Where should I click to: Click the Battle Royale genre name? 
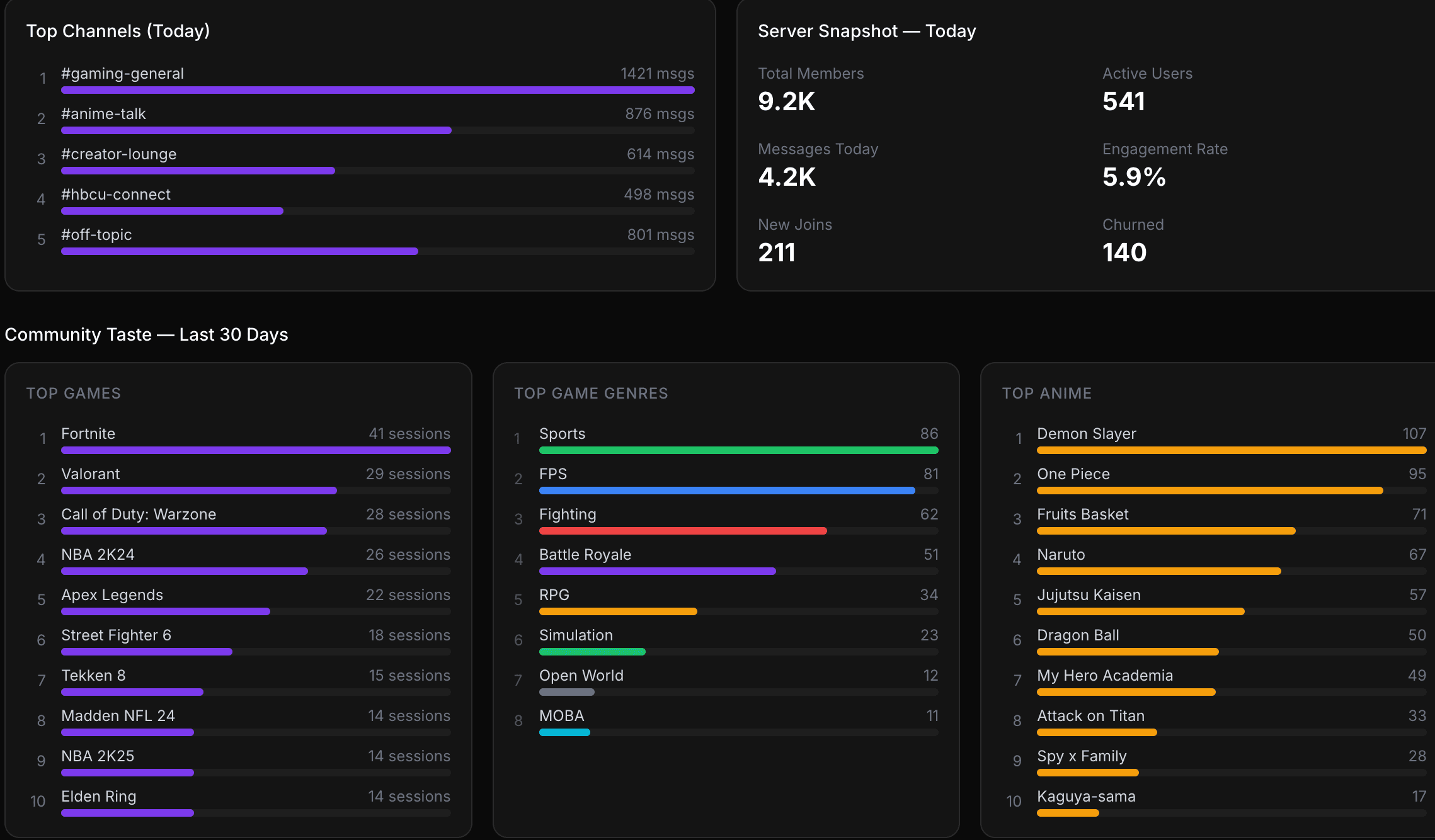pos(585,555)
